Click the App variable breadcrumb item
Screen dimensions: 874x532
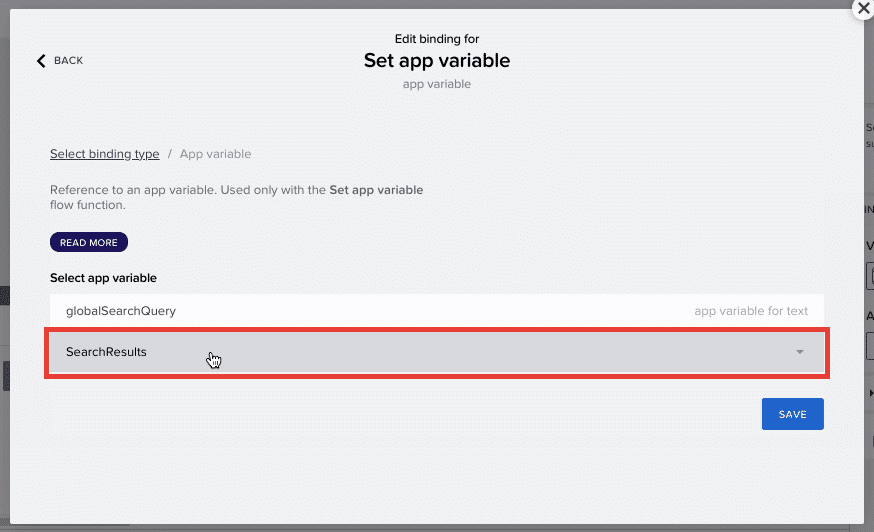(x=215, y=154)
